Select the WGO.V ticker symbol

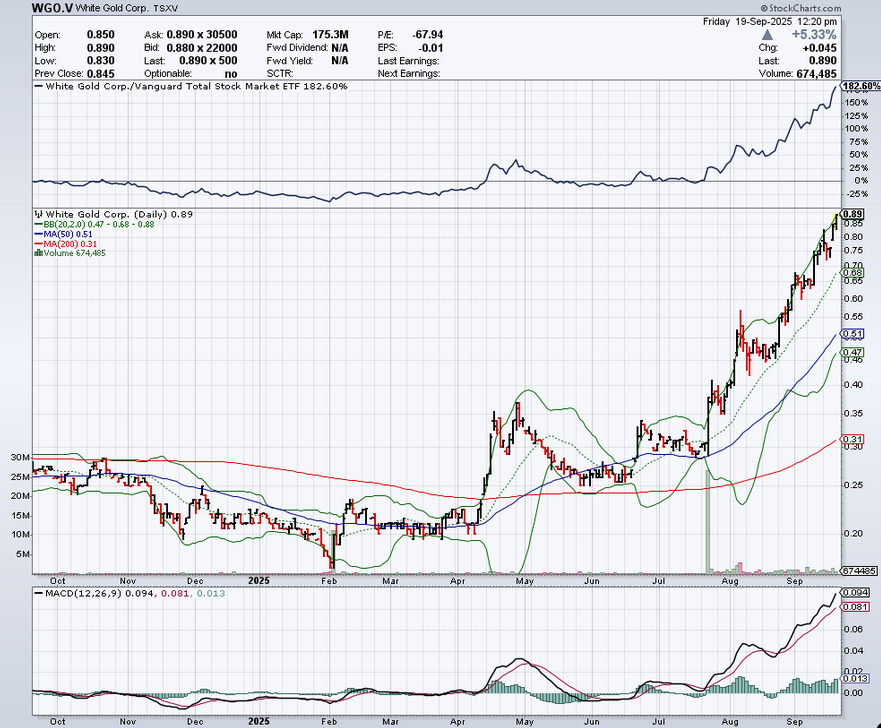[x=24, y=8]
